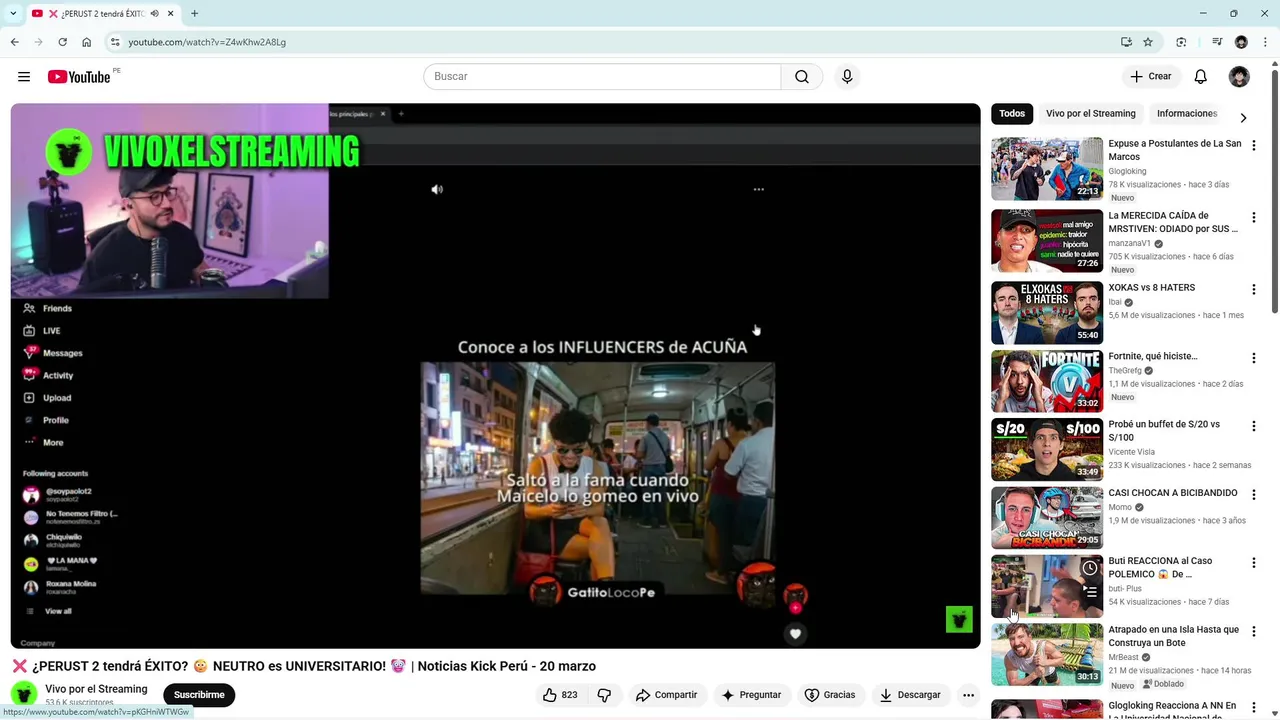Like the video with thumbs up
Viewport: 1280px width, 720px height.
click(x=561, y=695)
